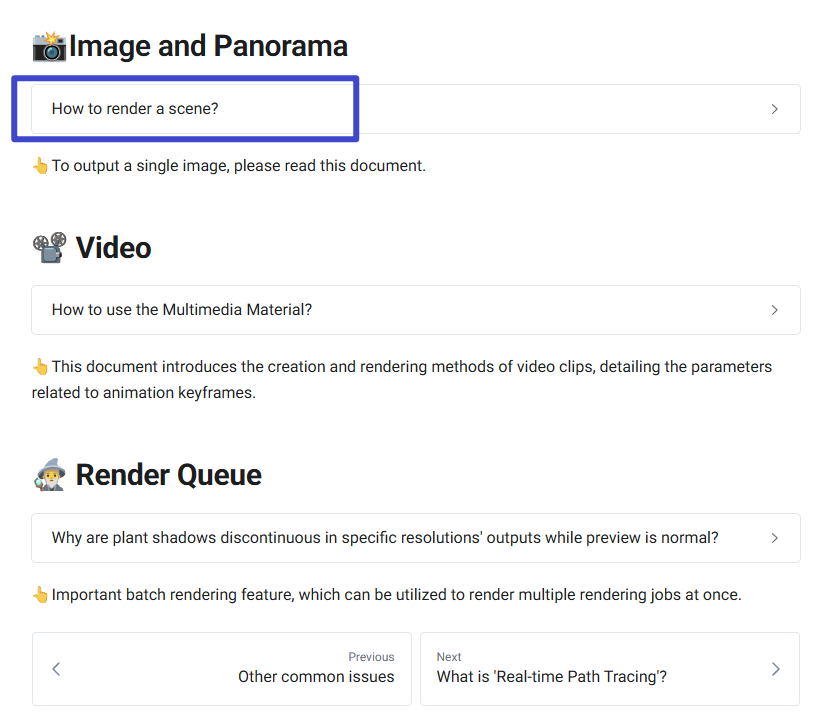Click right chevron in the Next card
This screenshot has width=840, height=719.
pyautogui.click(x=775, y=669)
